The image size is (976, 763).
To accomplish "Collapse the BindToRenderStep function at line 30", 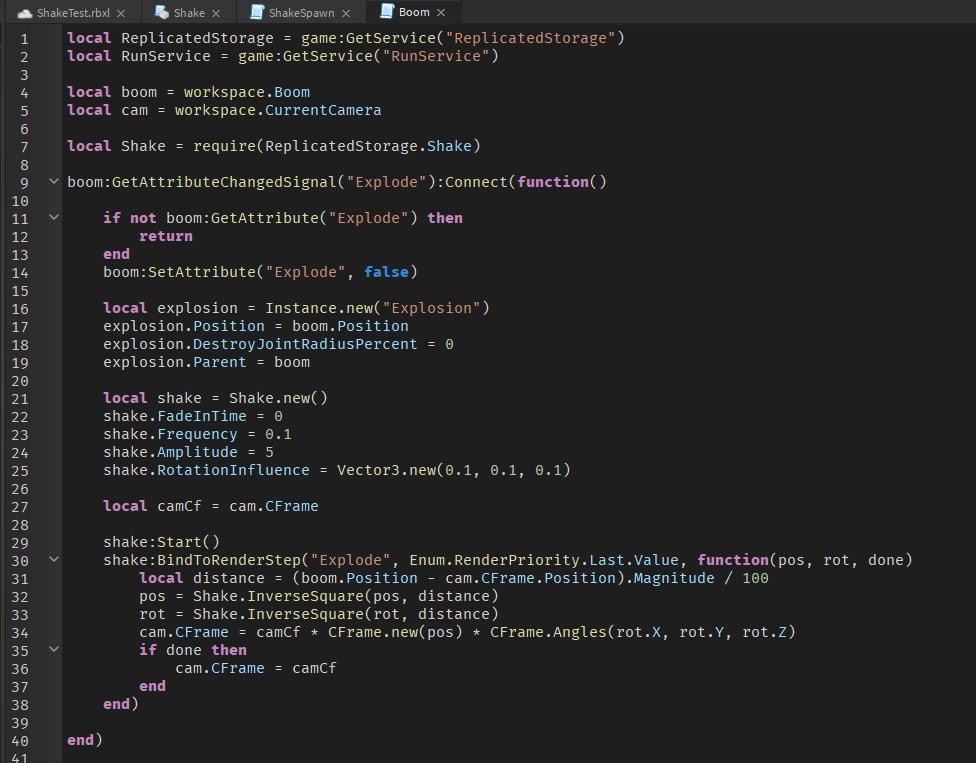I will coord(53,559).
